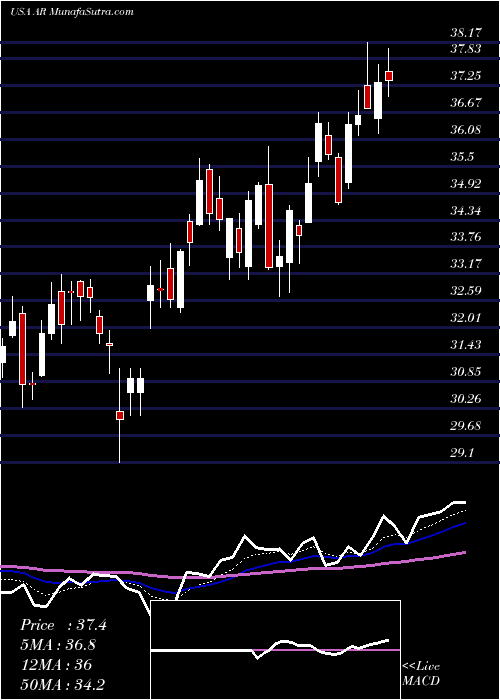The height and width of the screenshot is (700, 500).
Task: Click the 50MA : 34.2 readout
Action: [x=62, y=684]
